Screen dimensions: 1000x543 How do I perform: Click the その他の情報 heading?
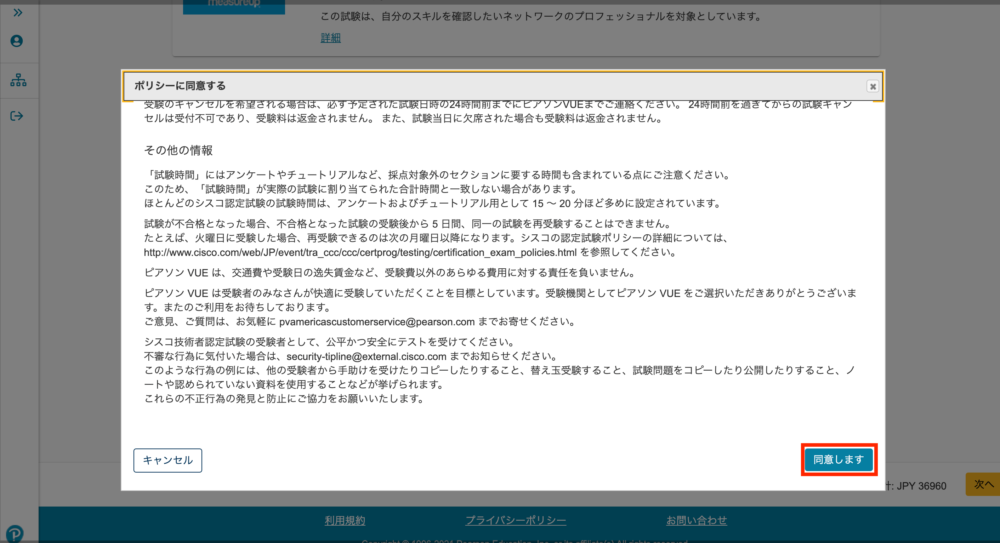[178, 151]
